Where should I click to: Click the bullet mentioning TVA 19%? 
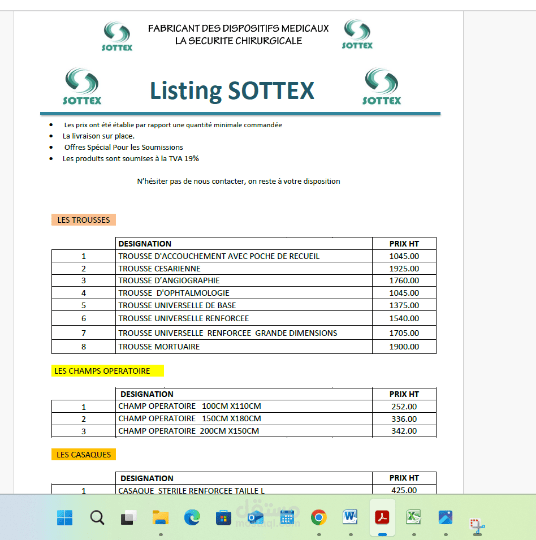[x=131, y=158]
